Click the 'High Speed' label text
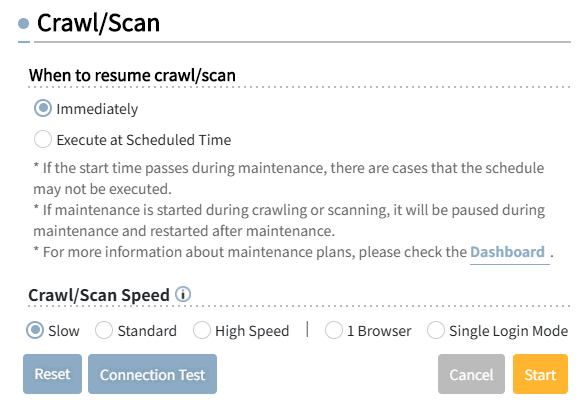This screenshot has height=408, width=580. (x=252, y=331)
